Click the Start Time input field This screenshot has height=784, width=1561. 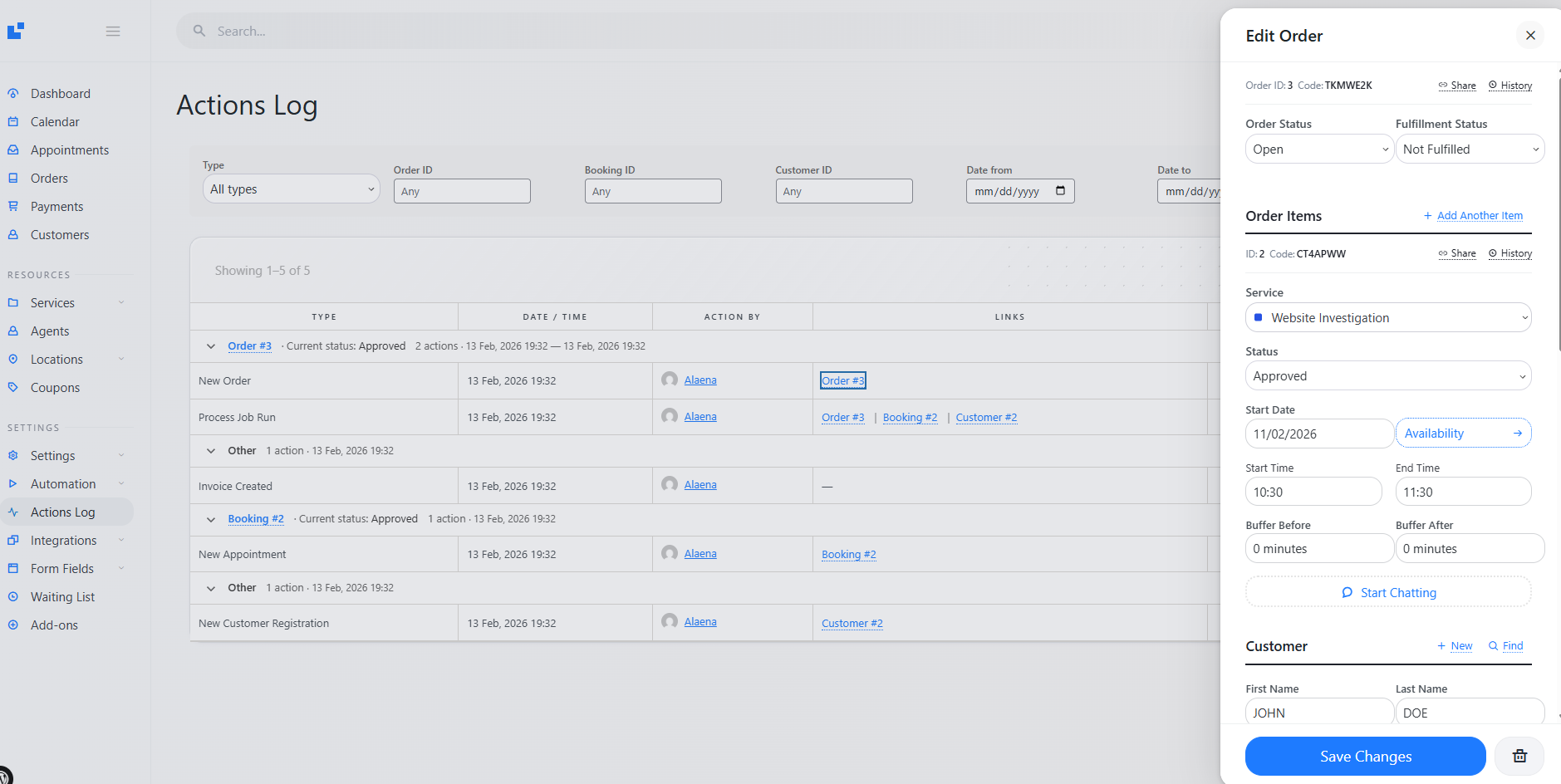[1313, 492]
